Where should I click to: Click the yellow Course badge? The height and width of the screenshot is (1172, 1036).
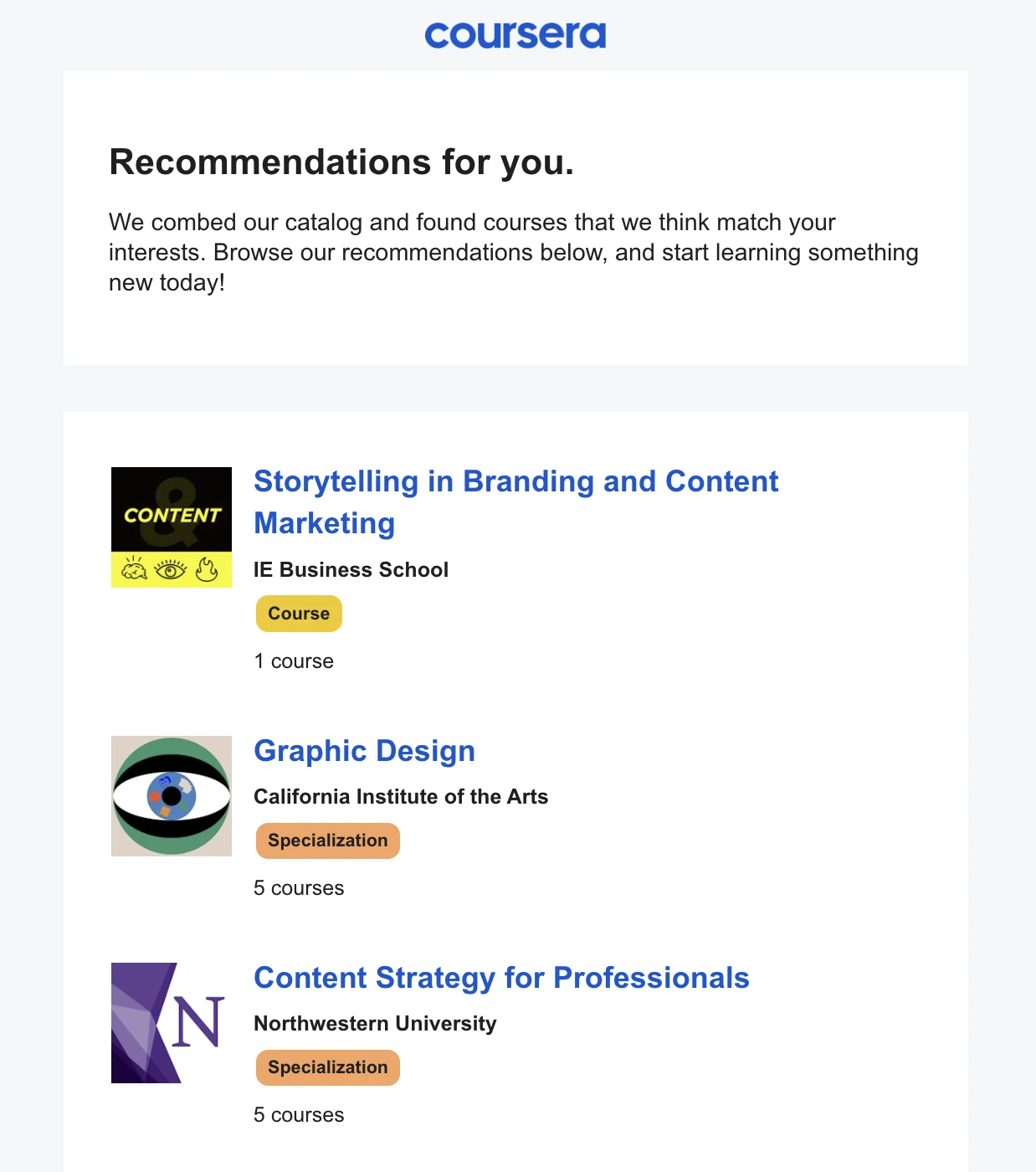299,614
